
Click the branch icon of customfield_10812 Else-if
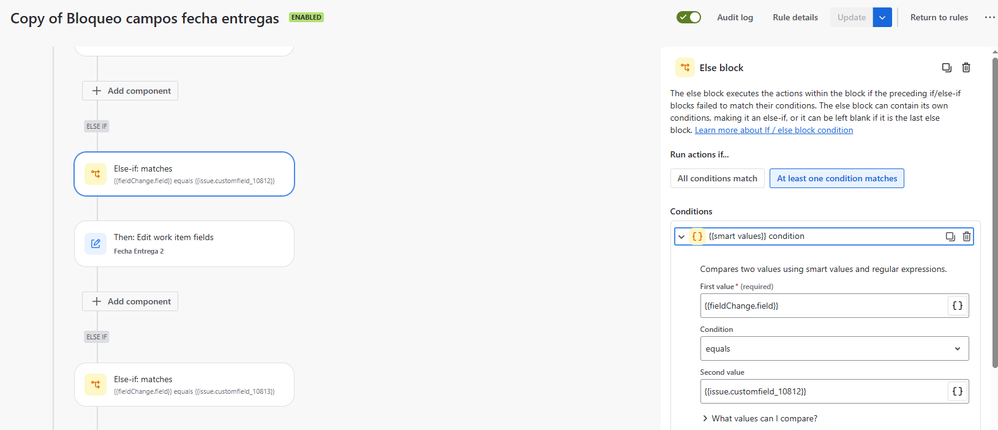95,174
